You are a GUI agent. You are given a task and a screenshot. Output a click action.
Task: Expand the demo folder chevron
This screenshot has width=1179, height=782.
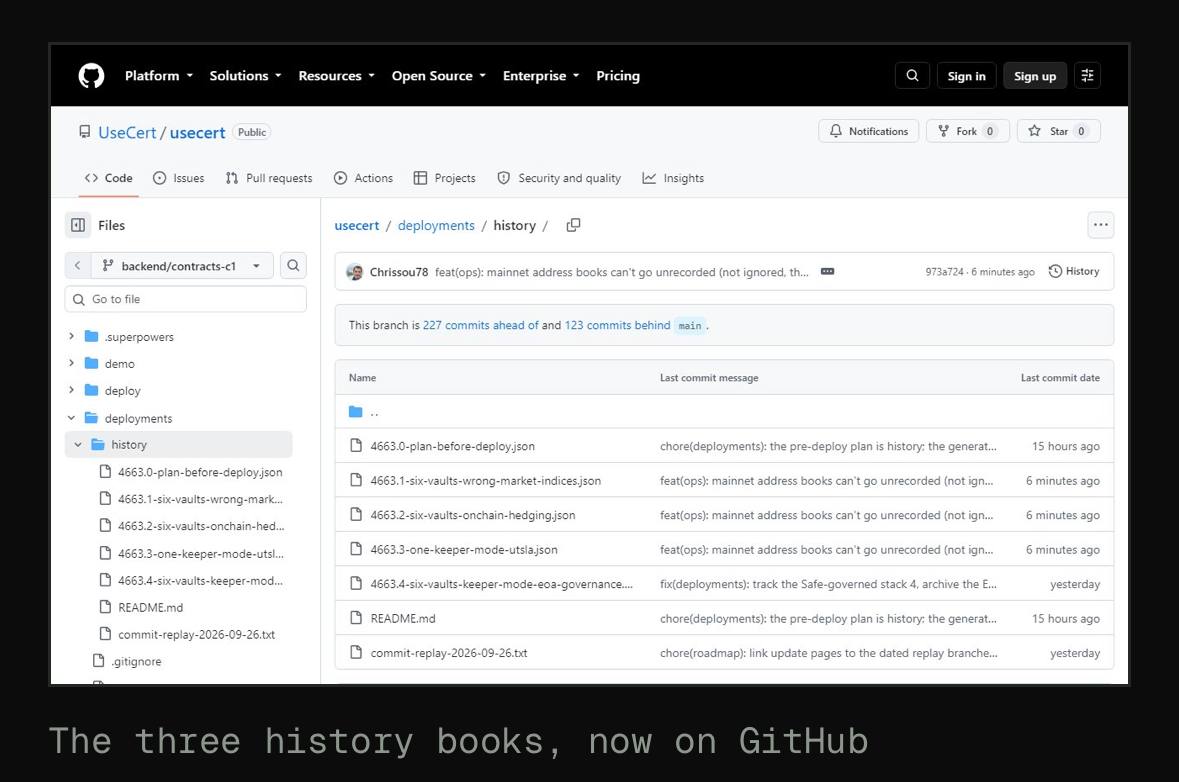coord(71,363)
